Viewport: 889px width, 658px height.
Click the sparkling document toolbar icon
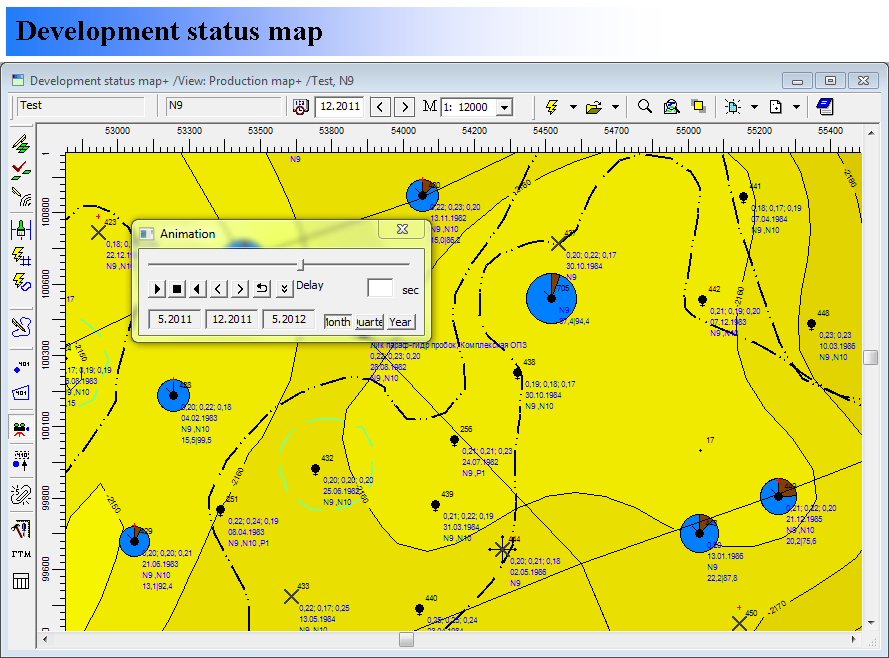coord(733,107)
